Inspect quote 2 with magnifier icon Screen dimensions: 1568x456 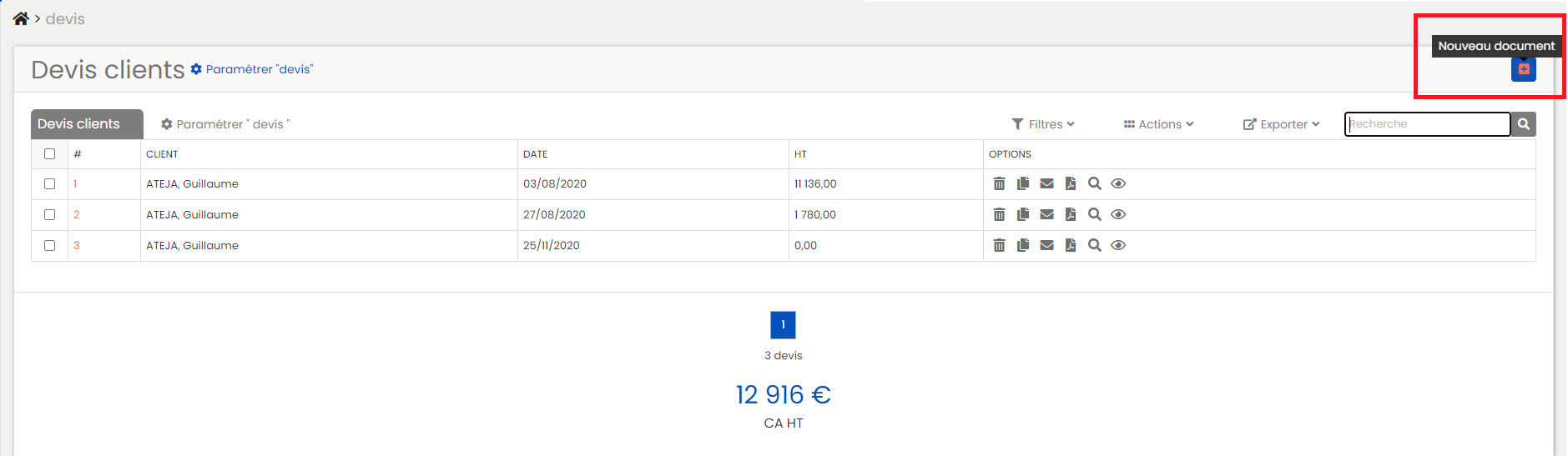click(1095, 214)
